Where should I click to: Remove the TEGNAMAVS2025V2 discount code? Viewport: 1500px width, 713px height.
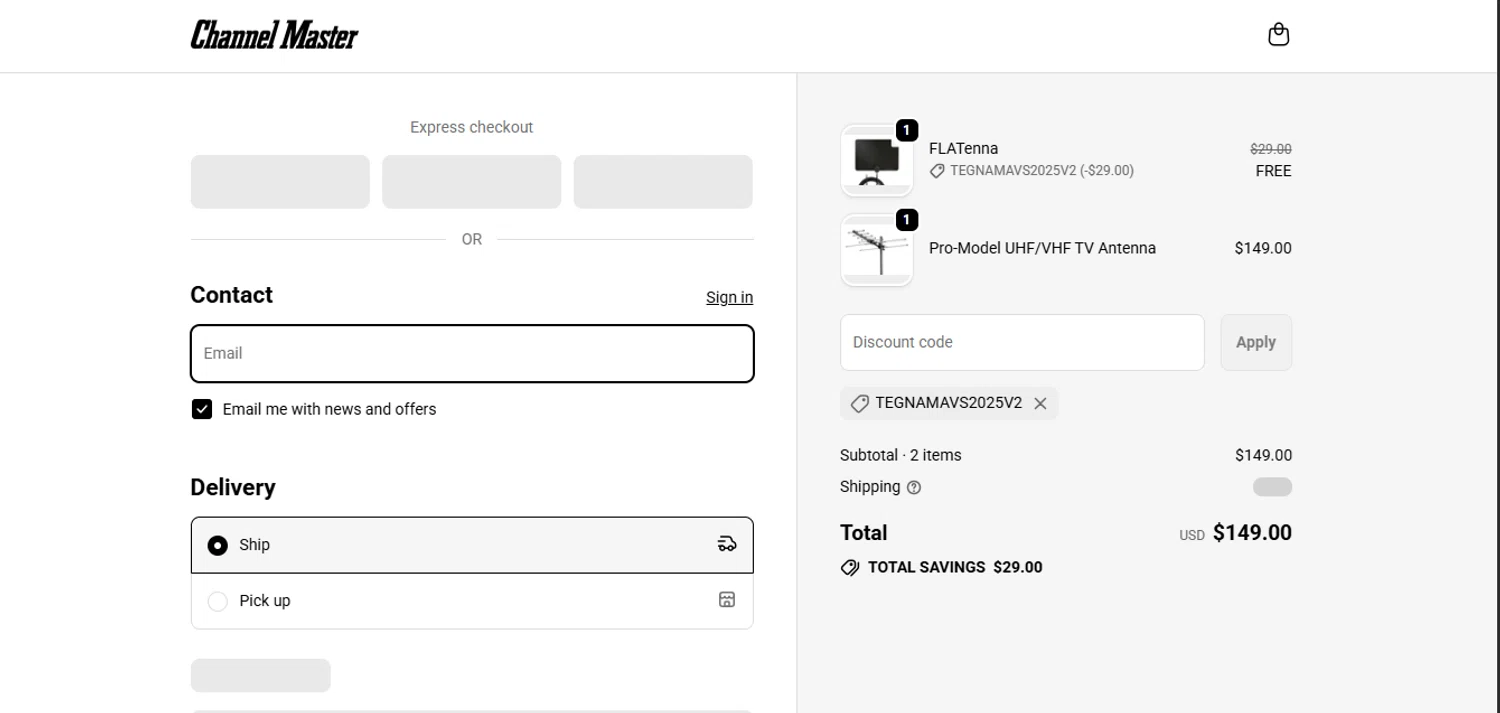[1040, 404]
